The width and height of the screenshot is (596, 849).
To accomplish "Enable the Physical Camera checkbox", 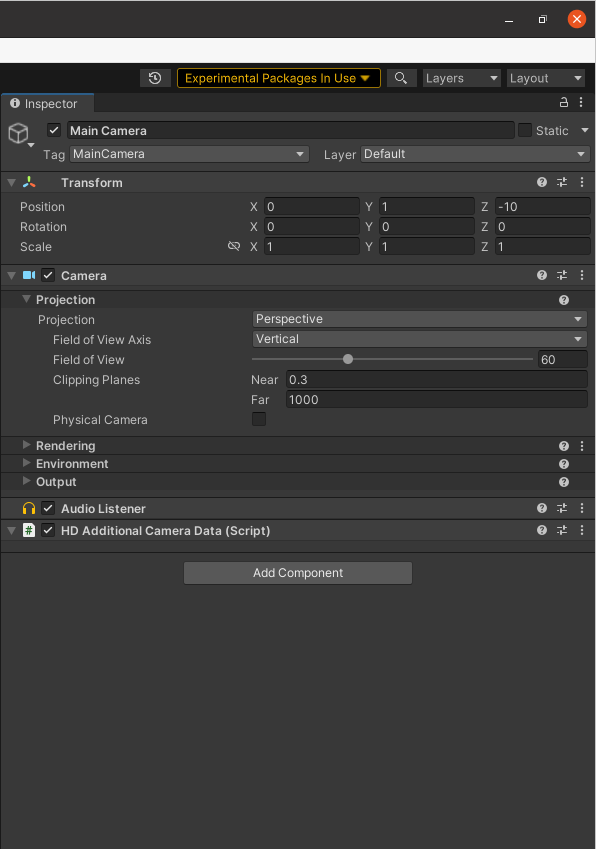I will pos(259,419).
